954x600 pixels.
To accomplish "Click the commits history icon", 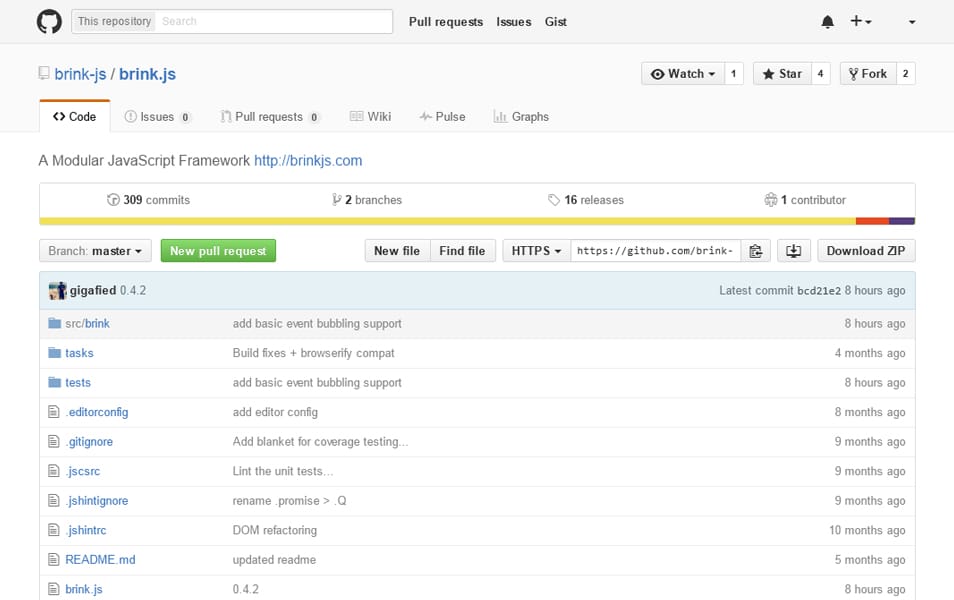I will tap(115, 199).
